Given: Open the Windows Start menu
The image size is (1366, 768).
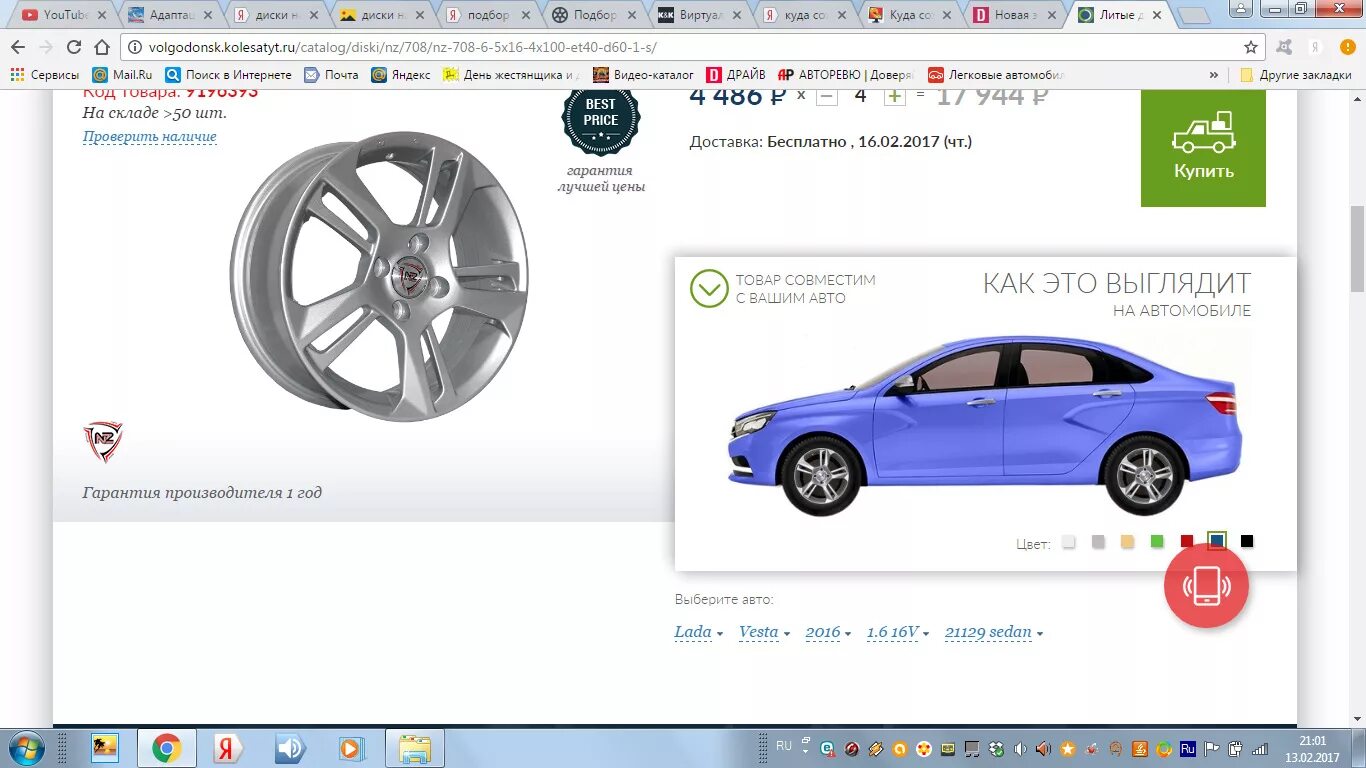Looking at the screenshot, I should (24, 748).
